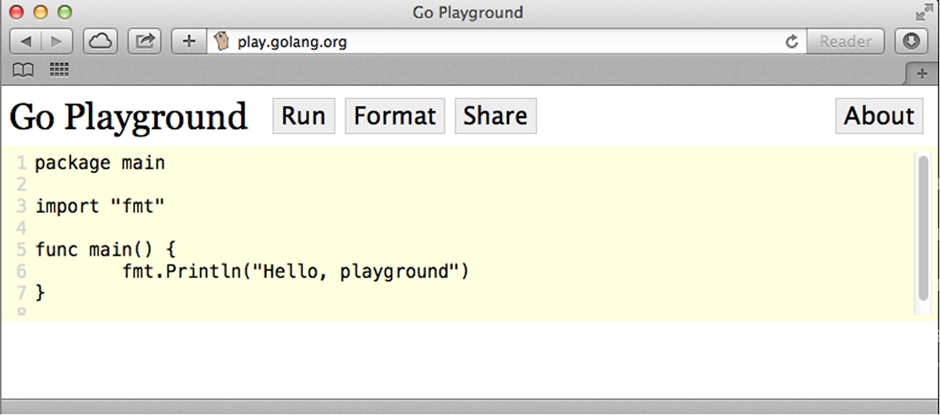Reload the page with the refresh icon

coord(792,42)
